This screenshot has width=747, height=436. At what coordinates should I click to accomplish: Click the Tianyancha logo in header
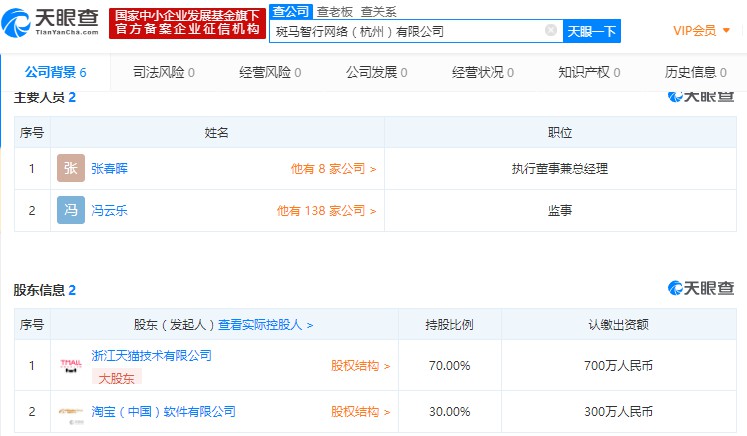(x=52, y=22)
